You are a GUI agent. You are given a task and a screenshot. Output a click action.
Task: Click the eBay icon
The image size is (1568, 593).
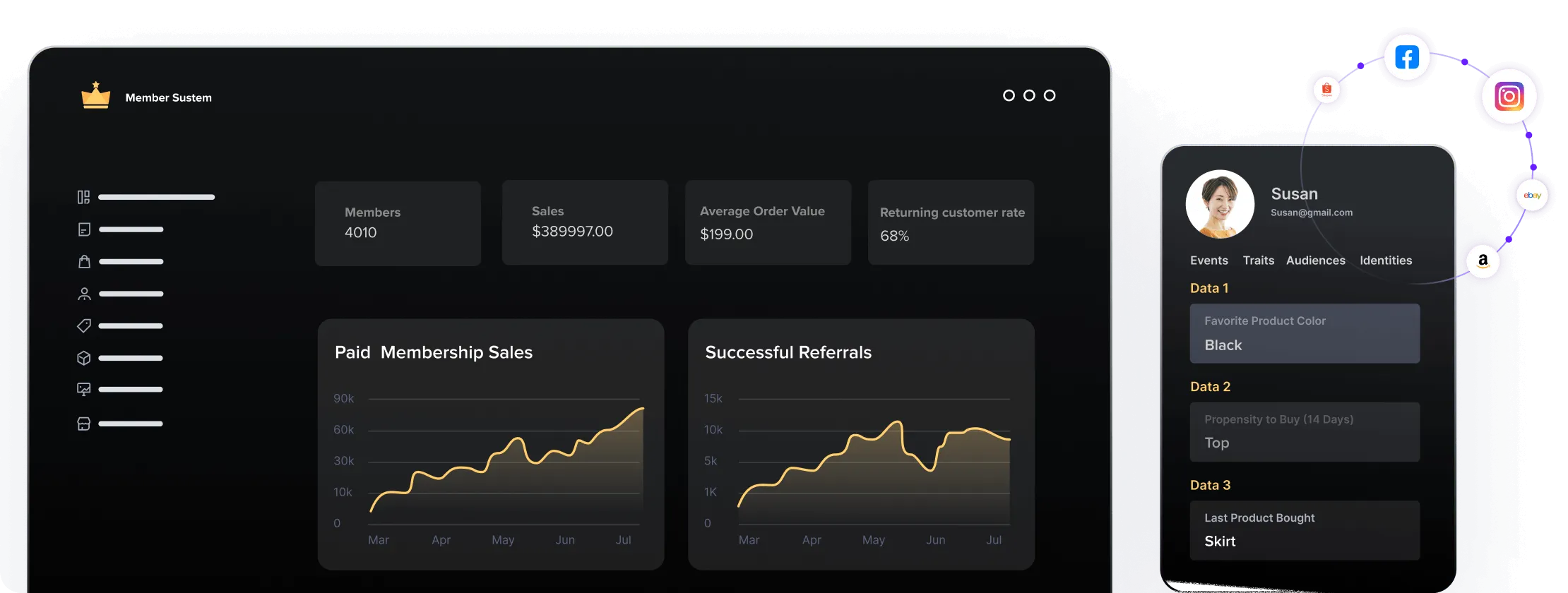point(1532,196)
